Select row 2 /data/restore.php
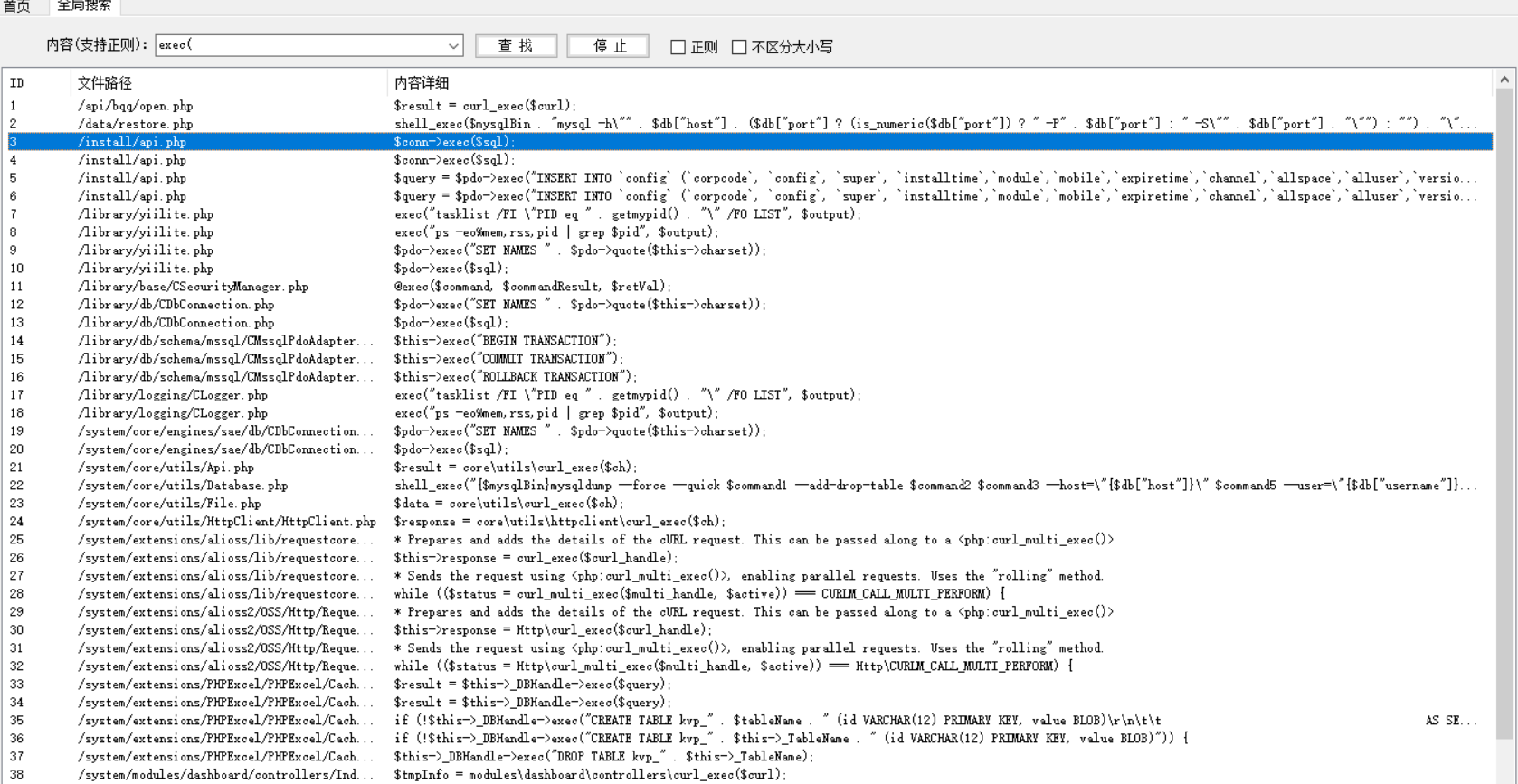The image size is (1518, 784). coord(750,124)
